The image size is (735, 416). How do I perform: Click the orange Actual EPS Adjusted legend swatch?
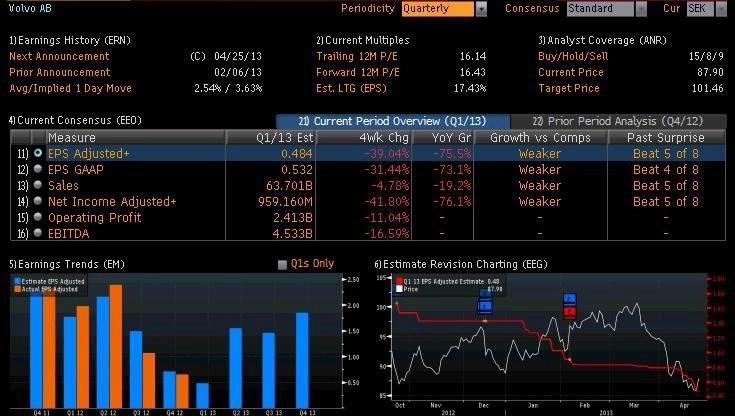click(x=17, y=289)
